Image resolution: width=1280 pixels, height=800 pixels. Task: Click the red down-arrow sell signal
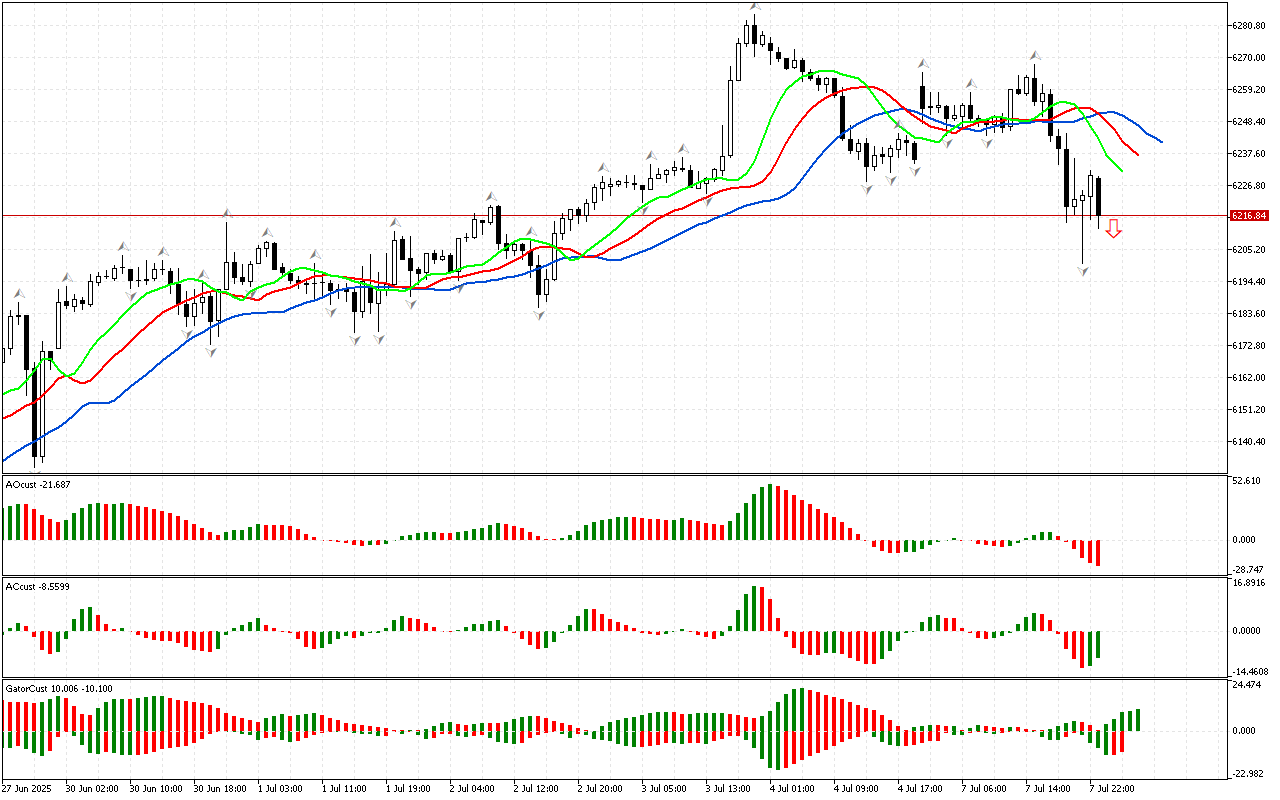click(x=1113, y=229)
